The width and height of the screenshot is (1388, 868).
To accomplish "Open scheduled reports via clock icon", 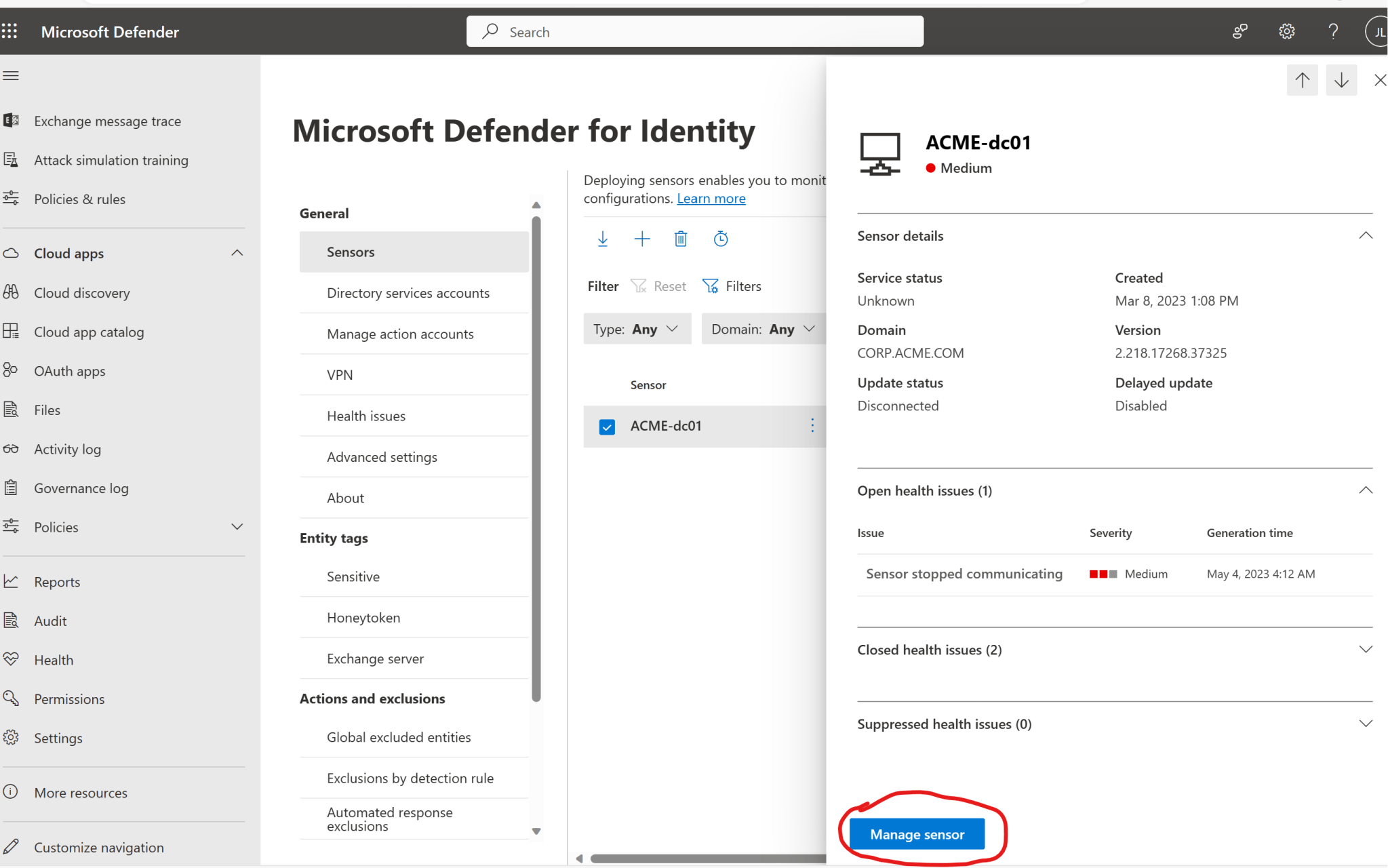I will point(720,239).
